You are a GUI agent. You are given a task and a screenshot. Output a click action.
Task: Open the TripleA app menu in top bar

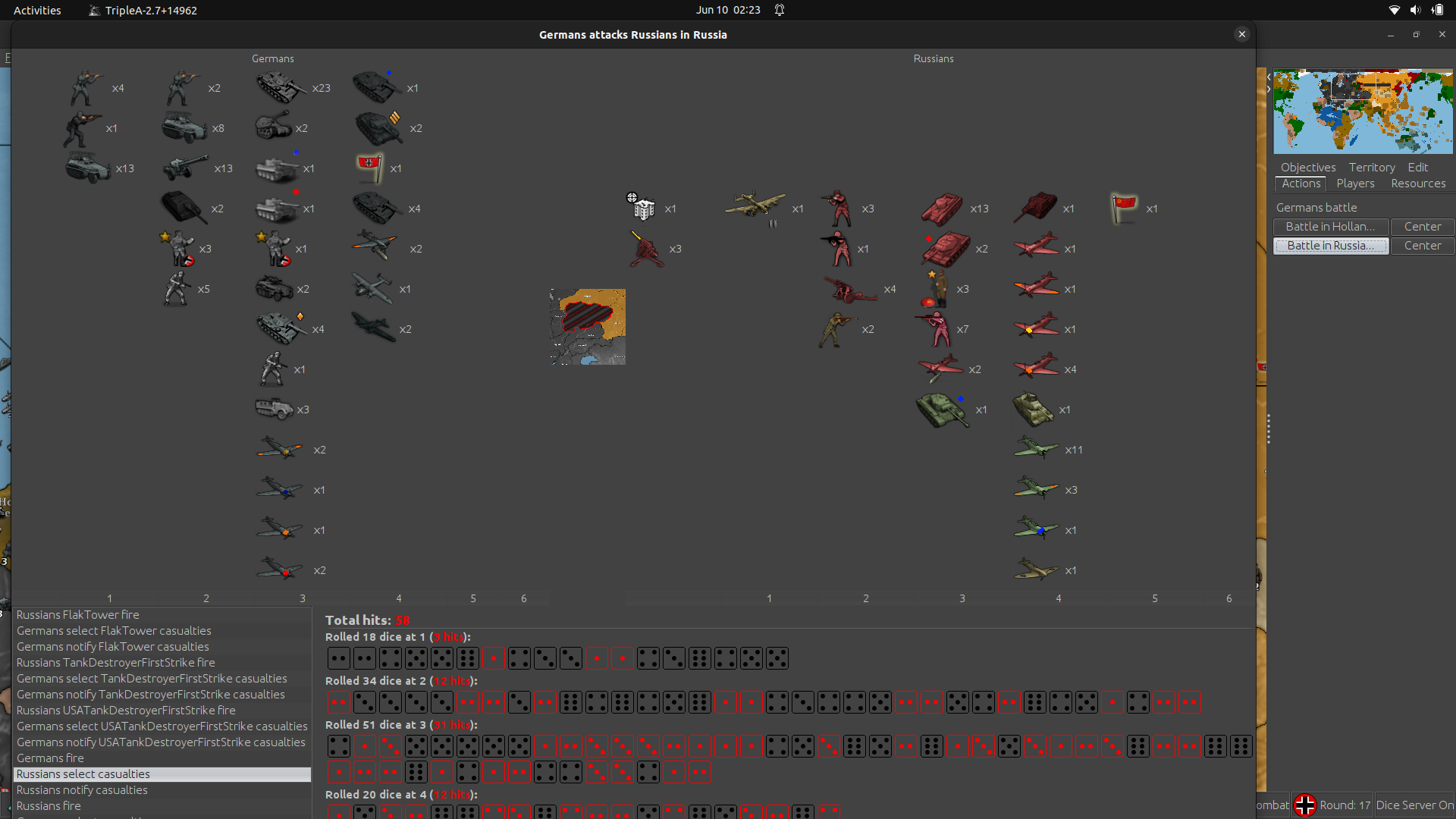143,10
